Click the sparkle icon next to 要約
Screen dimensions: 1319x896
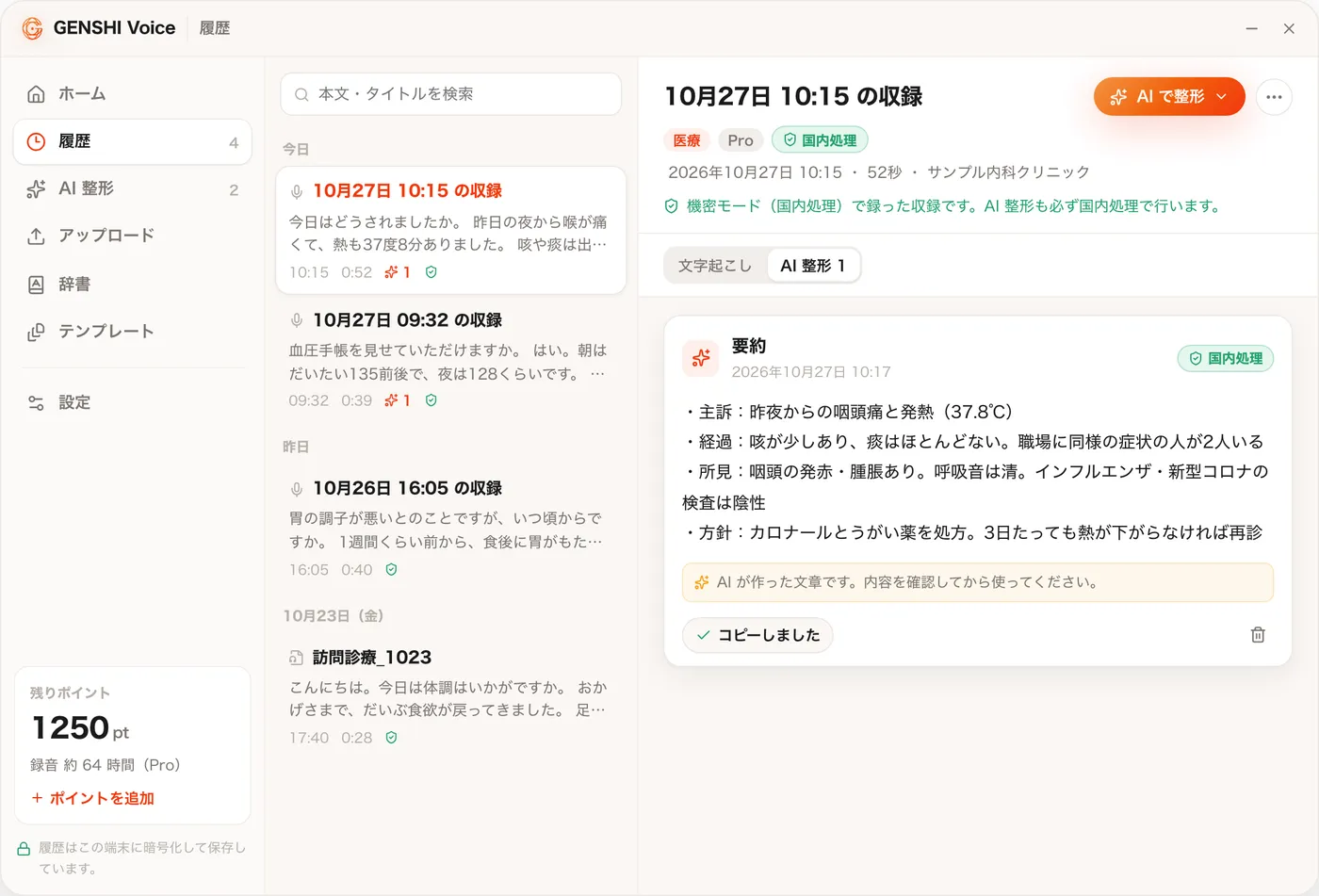click(701, 358)
